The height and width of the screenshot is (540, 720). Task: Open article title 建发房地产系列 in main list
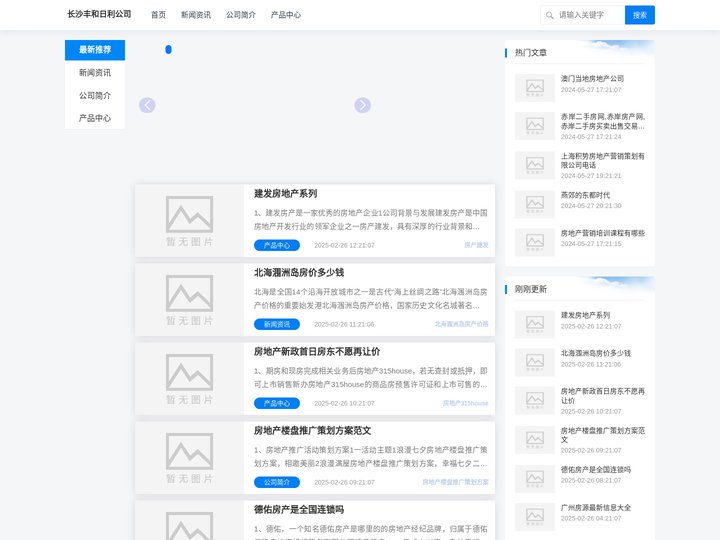tap(285, 193)
